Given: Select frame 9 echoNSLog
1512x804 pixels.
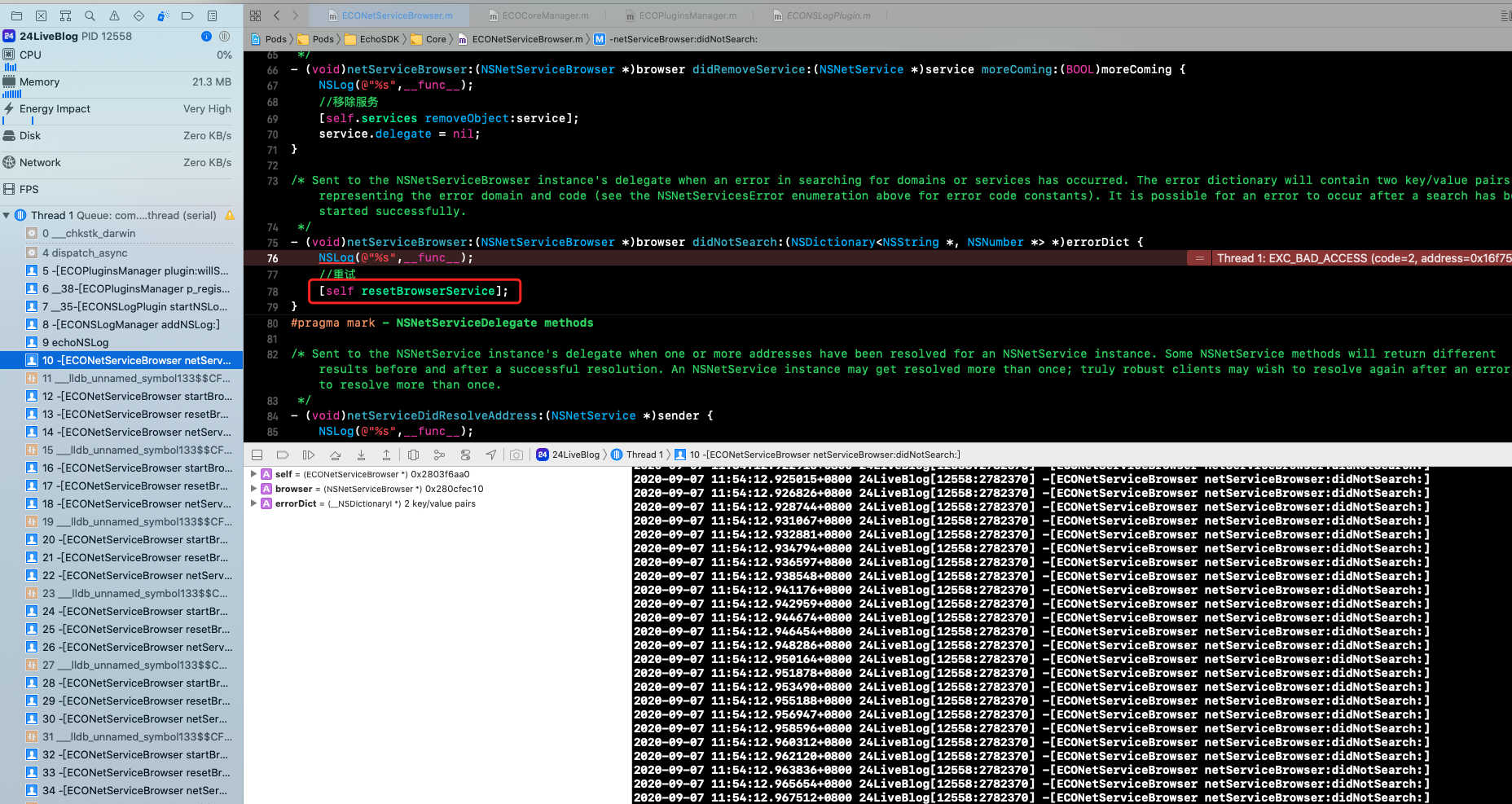Looking at the screenshot, I should 121,343.
